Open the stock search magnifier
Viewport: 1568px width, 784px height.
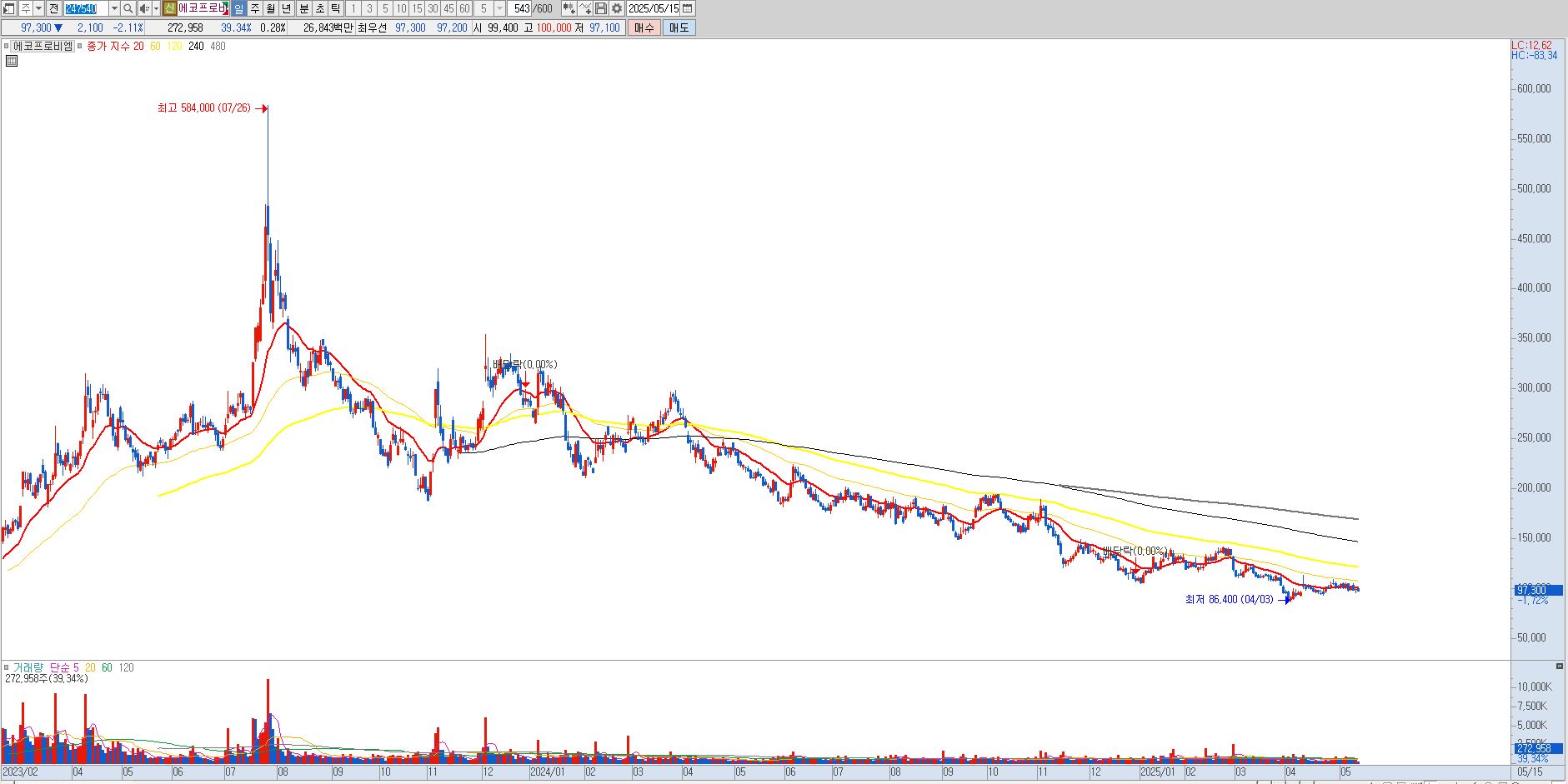click(x=128, y=8)
